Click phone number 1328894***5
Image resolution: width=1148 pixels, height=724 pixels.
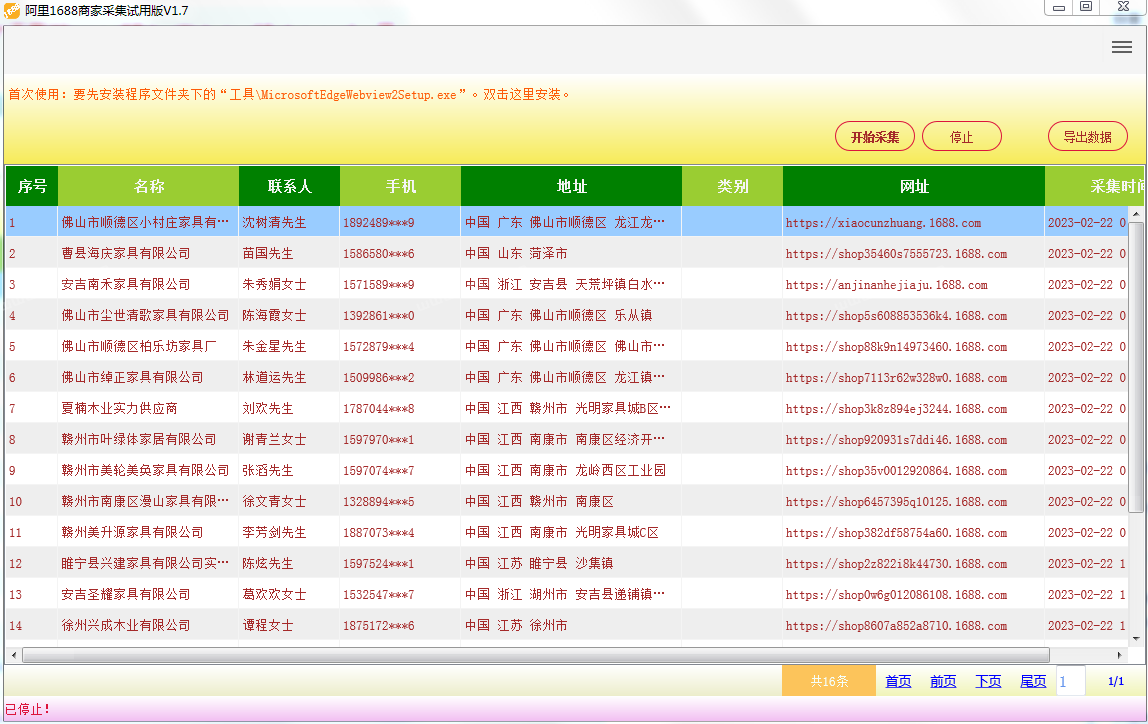(379, 501)
